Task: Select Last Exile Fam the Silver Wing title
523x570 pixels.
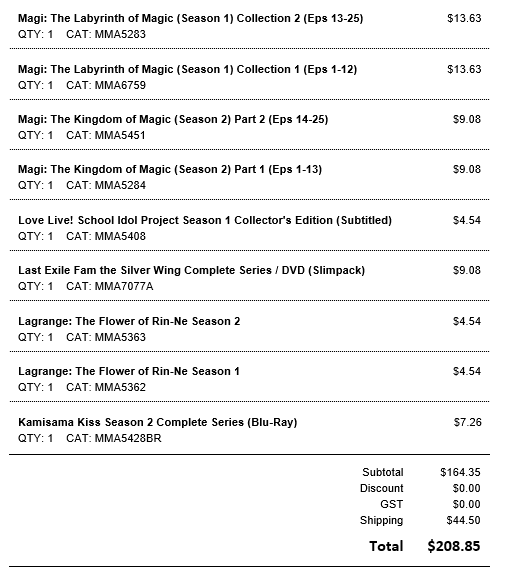Action: (192, 270)
